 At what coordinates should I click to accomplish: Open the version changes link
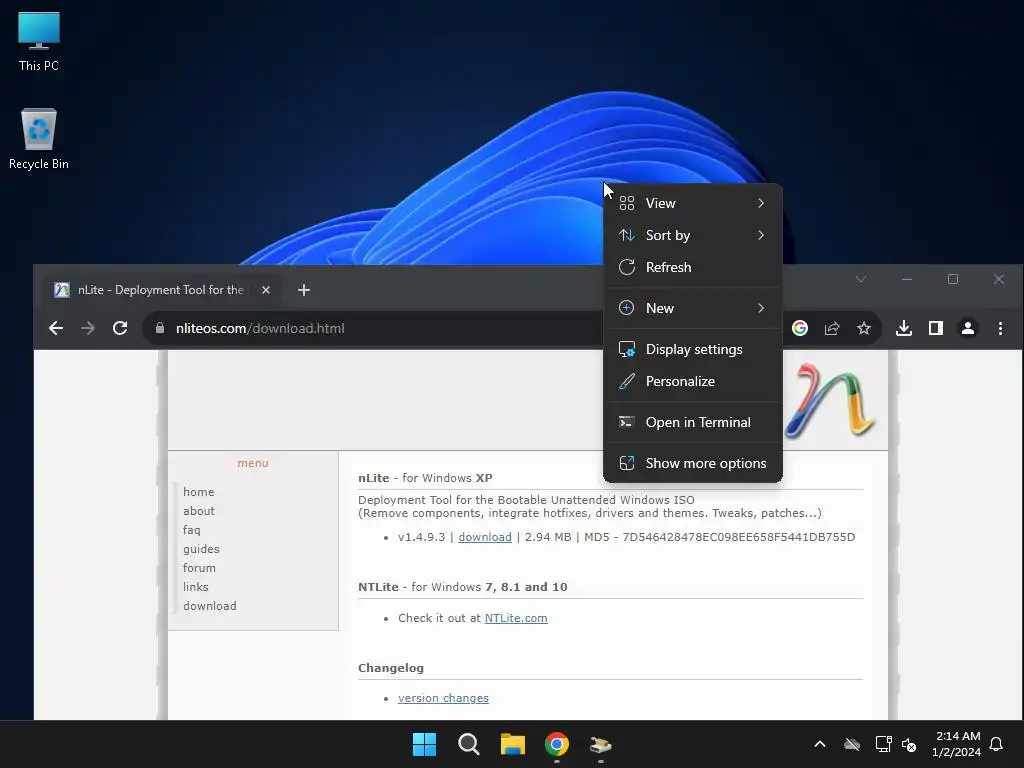pyautogui.click(x=443, y=698)
